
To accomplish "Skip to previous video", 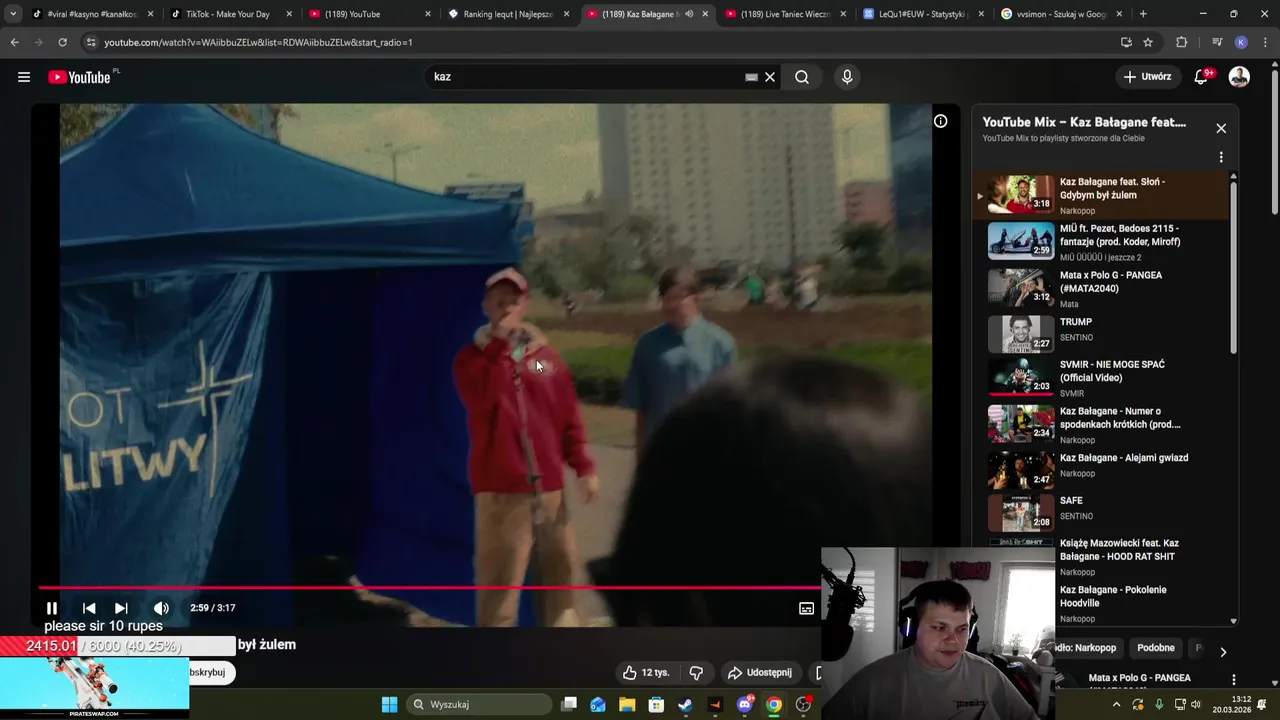I will pos(89,608).
